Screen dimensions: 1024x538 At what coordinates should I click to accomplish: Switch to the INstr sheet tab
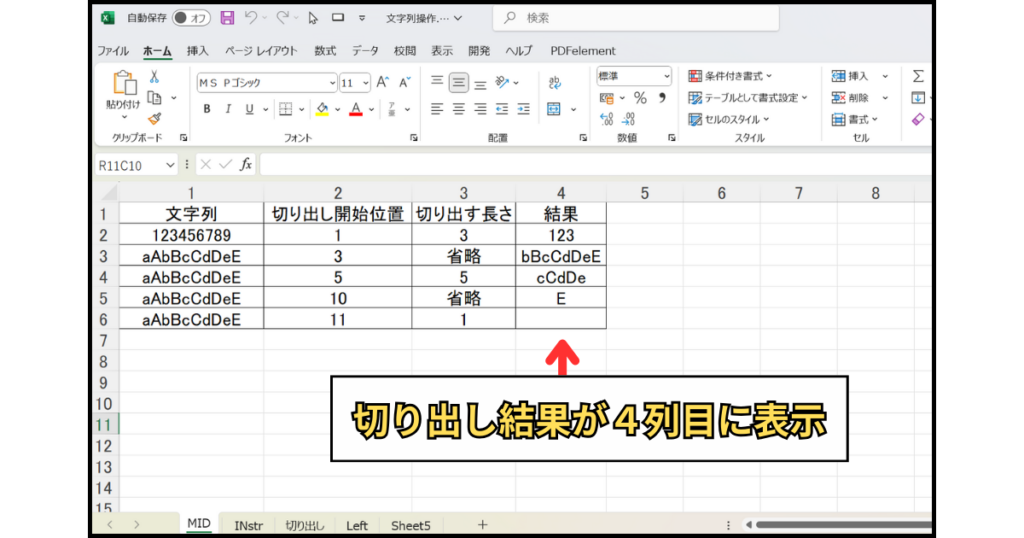(x=249, y=525)
